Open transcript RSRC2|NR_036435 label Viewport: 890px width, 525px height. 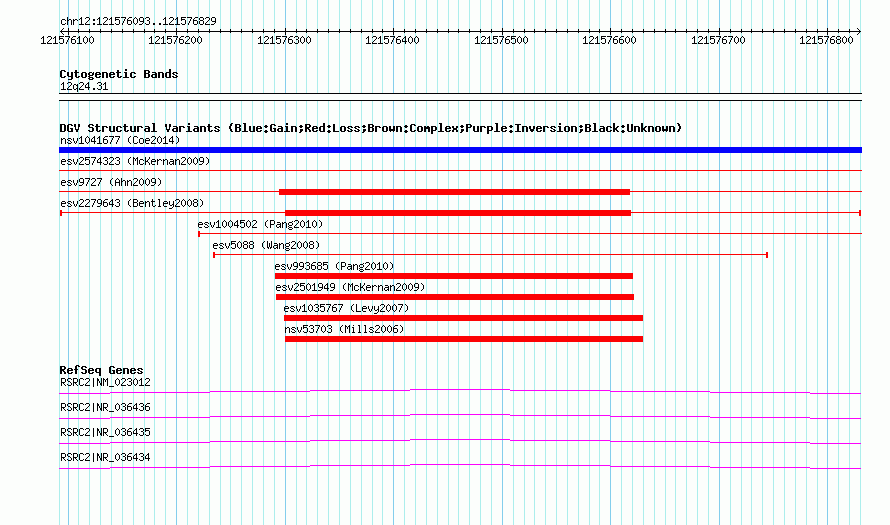105,432
